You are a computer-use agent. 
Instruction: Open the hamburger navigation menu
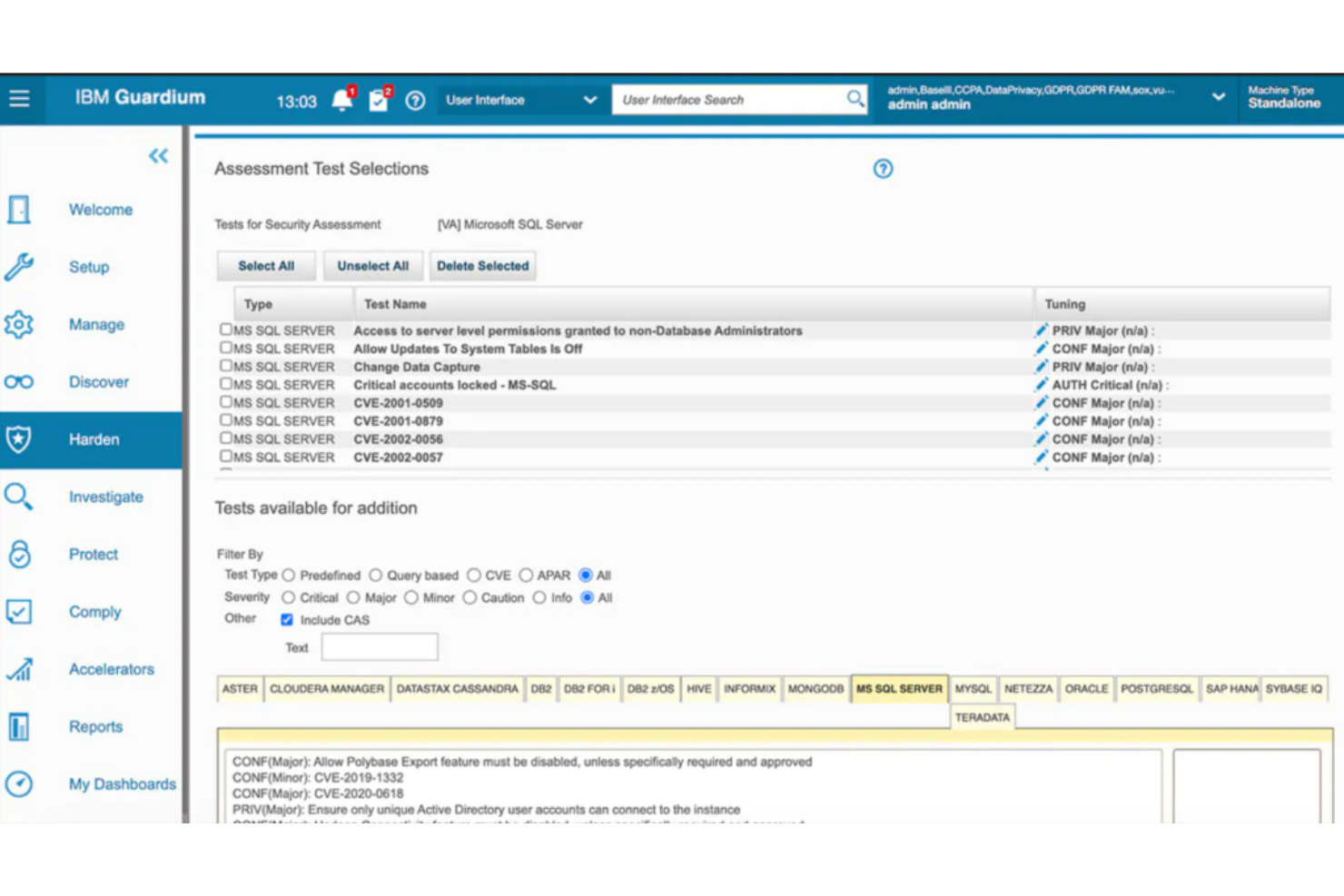click(x=19, y=98)
